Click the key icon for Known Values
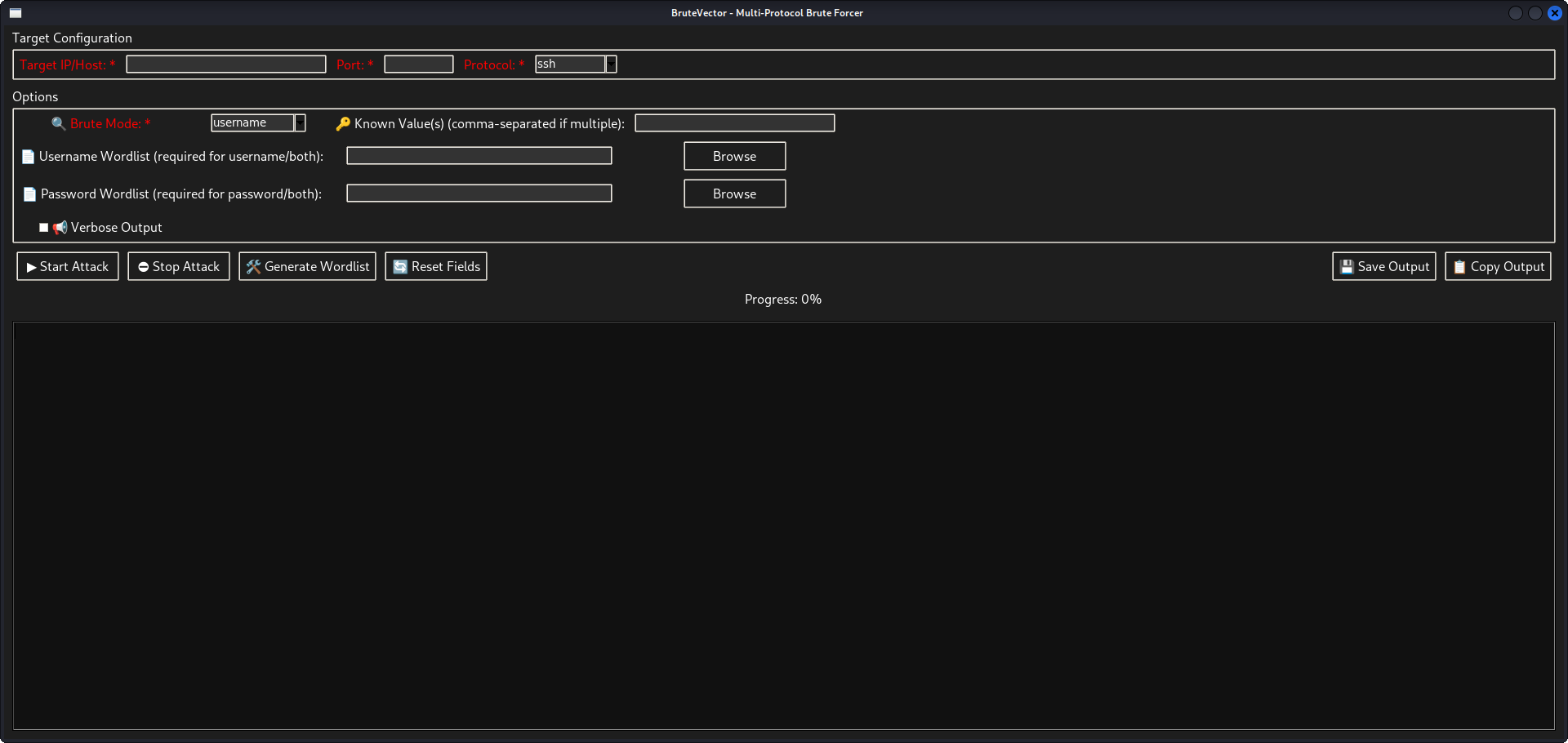1568x743 pixels. click(x=343, y=123)
